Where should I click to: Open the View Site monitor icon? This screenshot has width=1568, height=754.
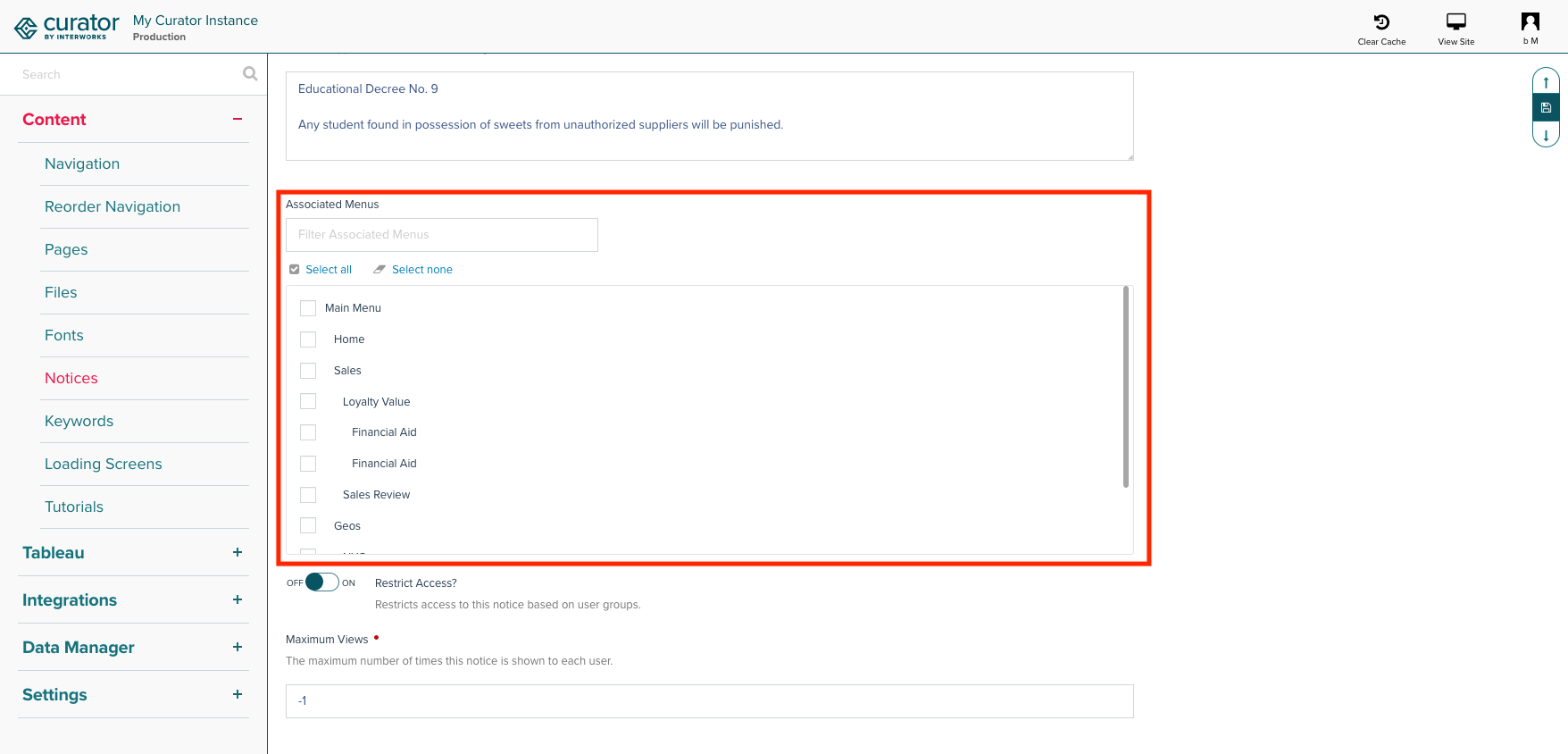point(1456,21)
